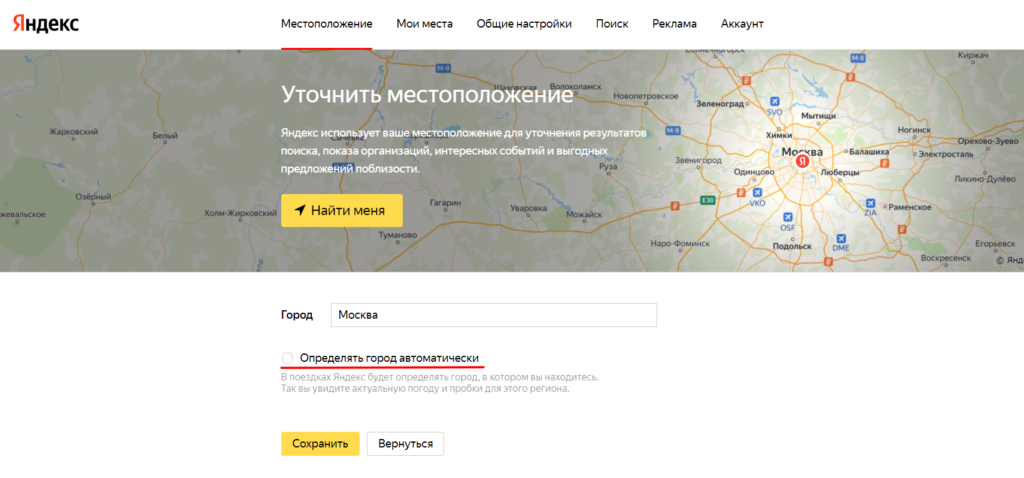
Task: Click the Сохранить button
Action: click(320, 443)
